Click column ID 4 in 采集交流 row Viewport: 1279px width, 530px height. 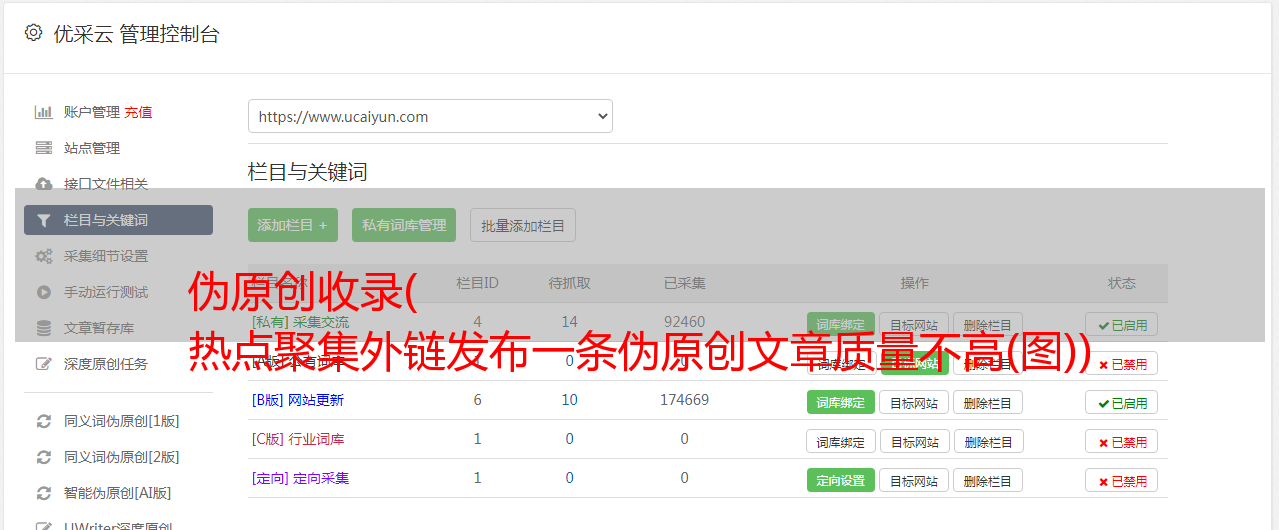point(477,322)
